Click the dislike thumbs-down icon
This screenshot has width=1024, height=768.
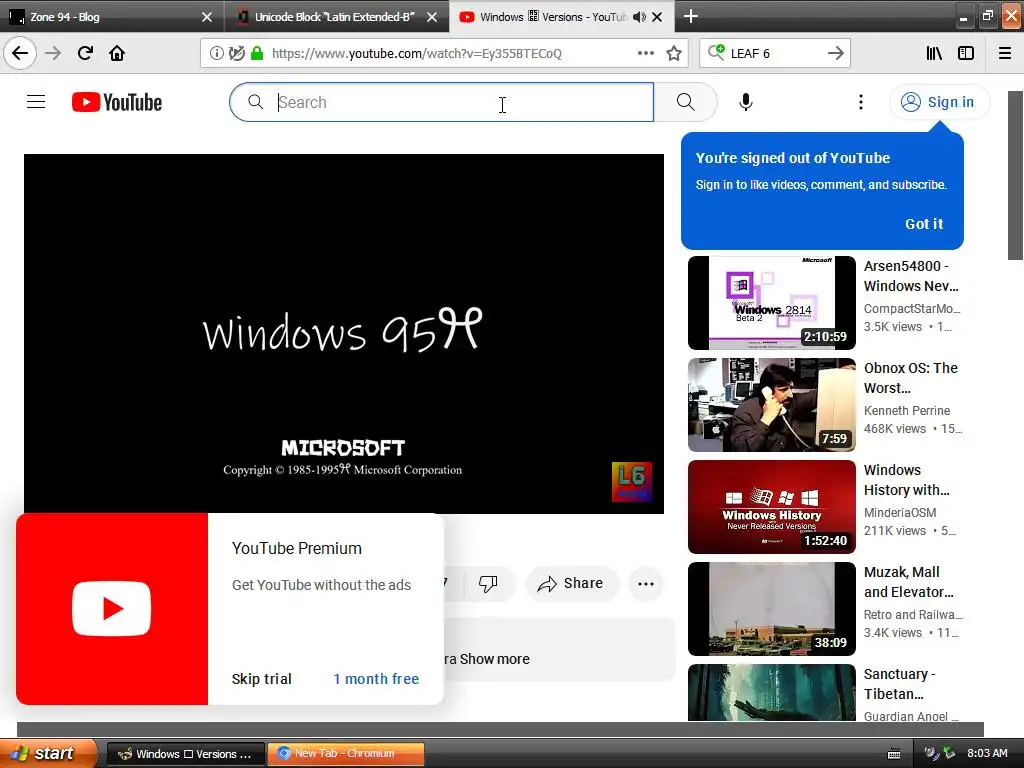tap(488, 583)
